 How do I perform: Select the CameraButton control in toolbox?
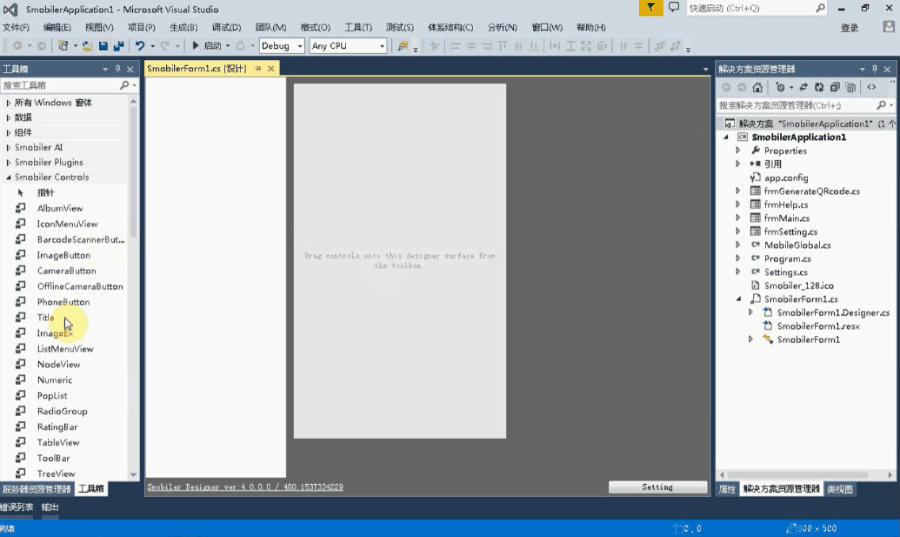click(67, 271)
